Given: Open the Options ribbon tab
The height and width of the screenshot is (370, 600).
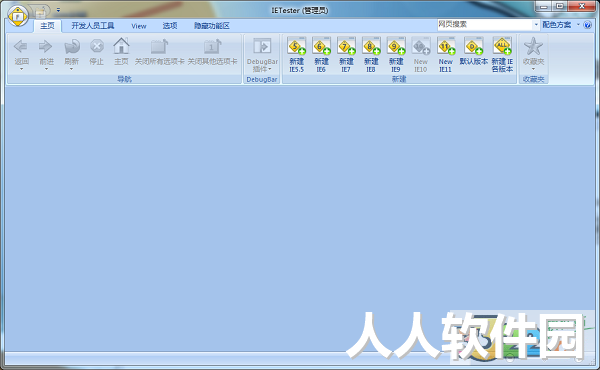Looking at the screenshot, I should point(170,26).
